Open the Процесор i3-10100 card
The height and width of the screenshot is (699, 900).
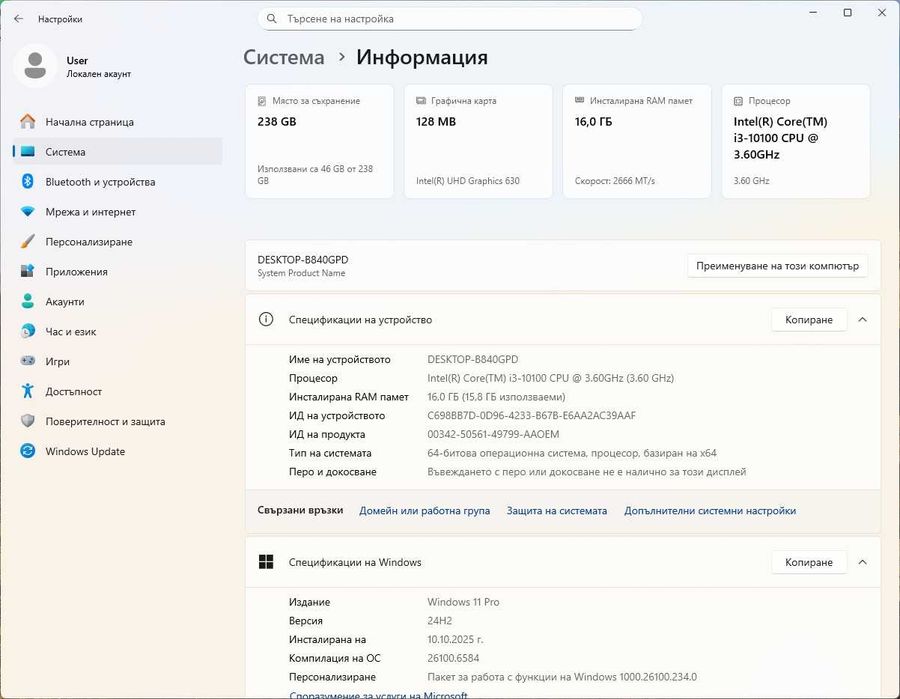pos(796,141)
